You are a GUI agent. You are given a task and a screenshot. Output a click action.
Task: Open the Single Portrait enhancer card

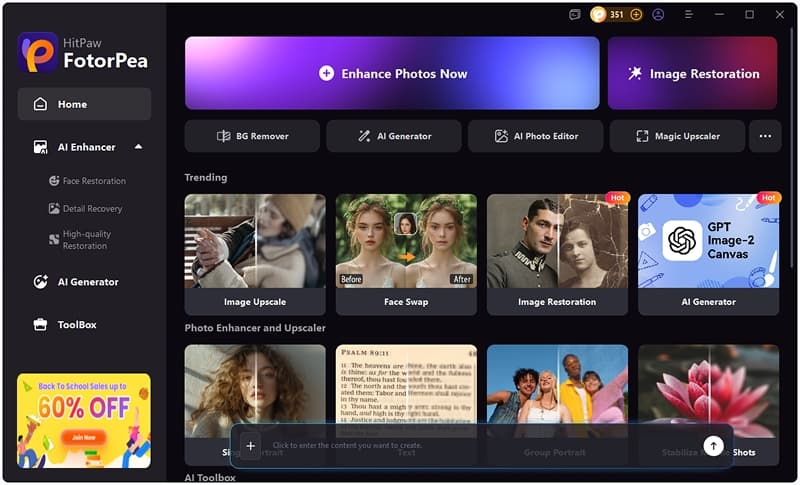[x=255, y=386]
